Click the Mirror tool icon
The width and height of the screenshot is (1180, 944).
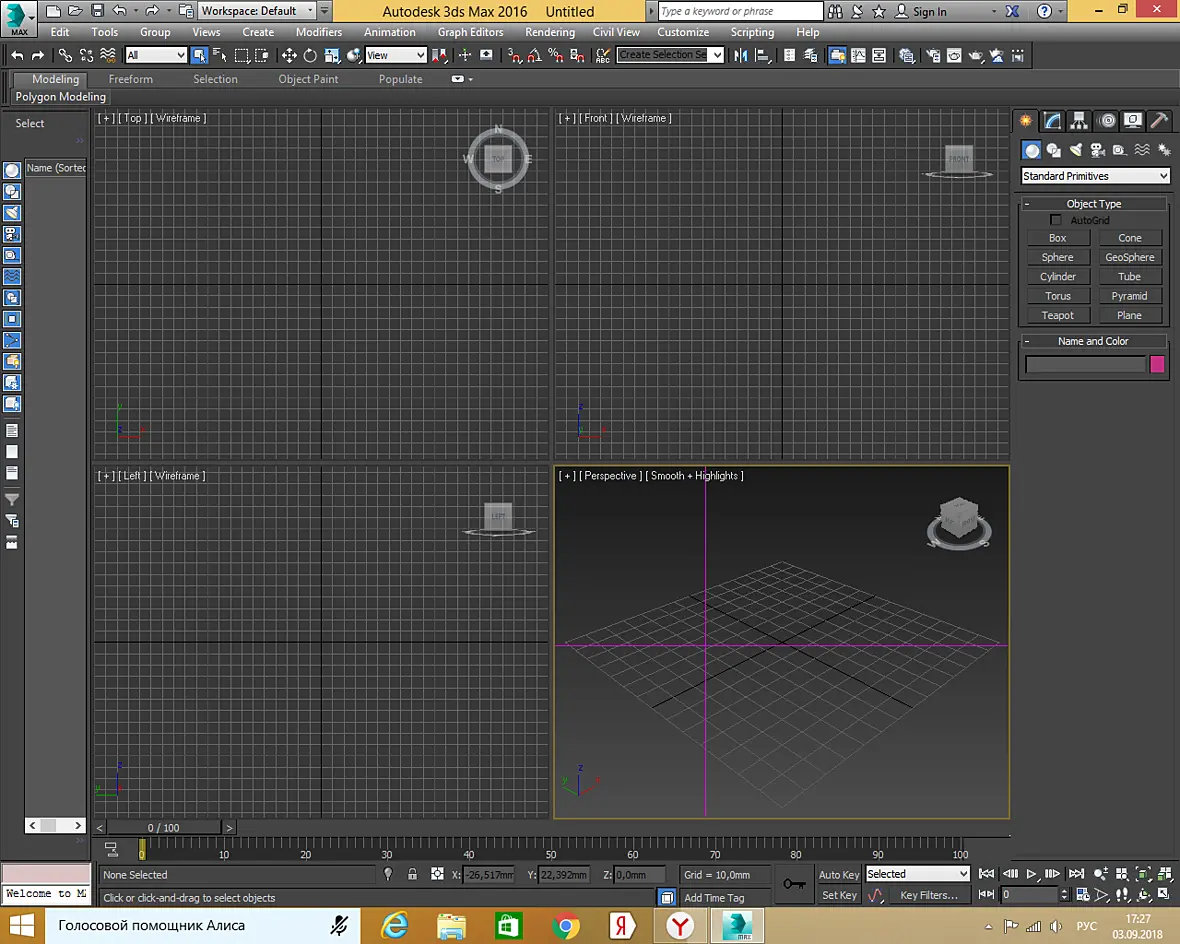click(x=741, y=56)
